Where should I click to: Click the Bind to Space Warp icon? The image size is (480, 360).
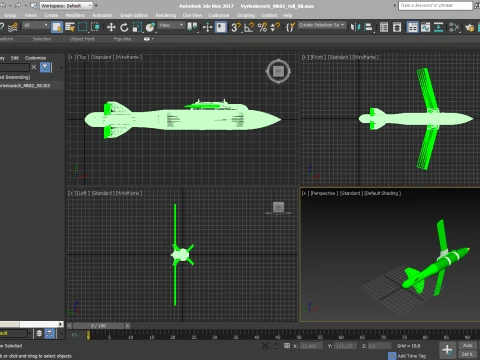pyautogui.click(x=13, y=27)
